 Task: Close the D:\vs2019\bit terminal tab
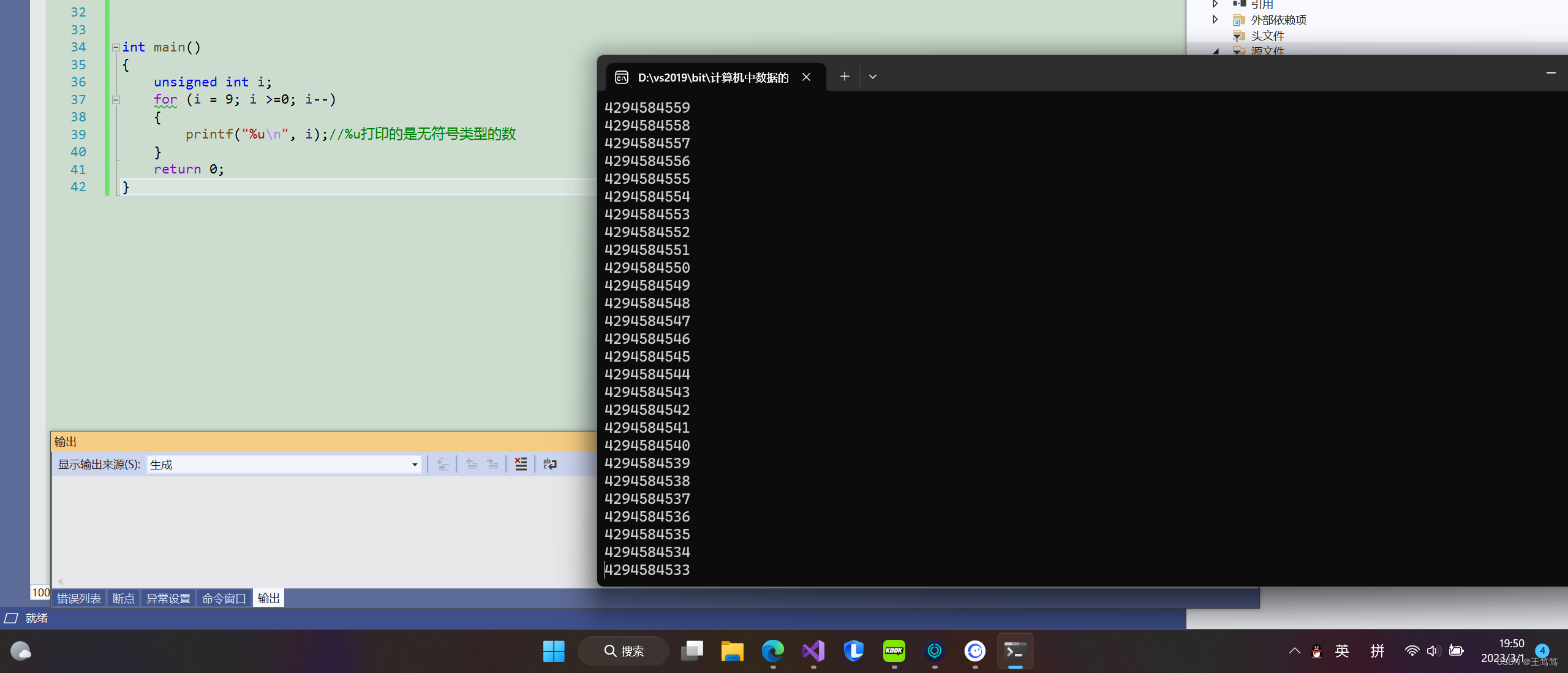(x=806, y=77)
